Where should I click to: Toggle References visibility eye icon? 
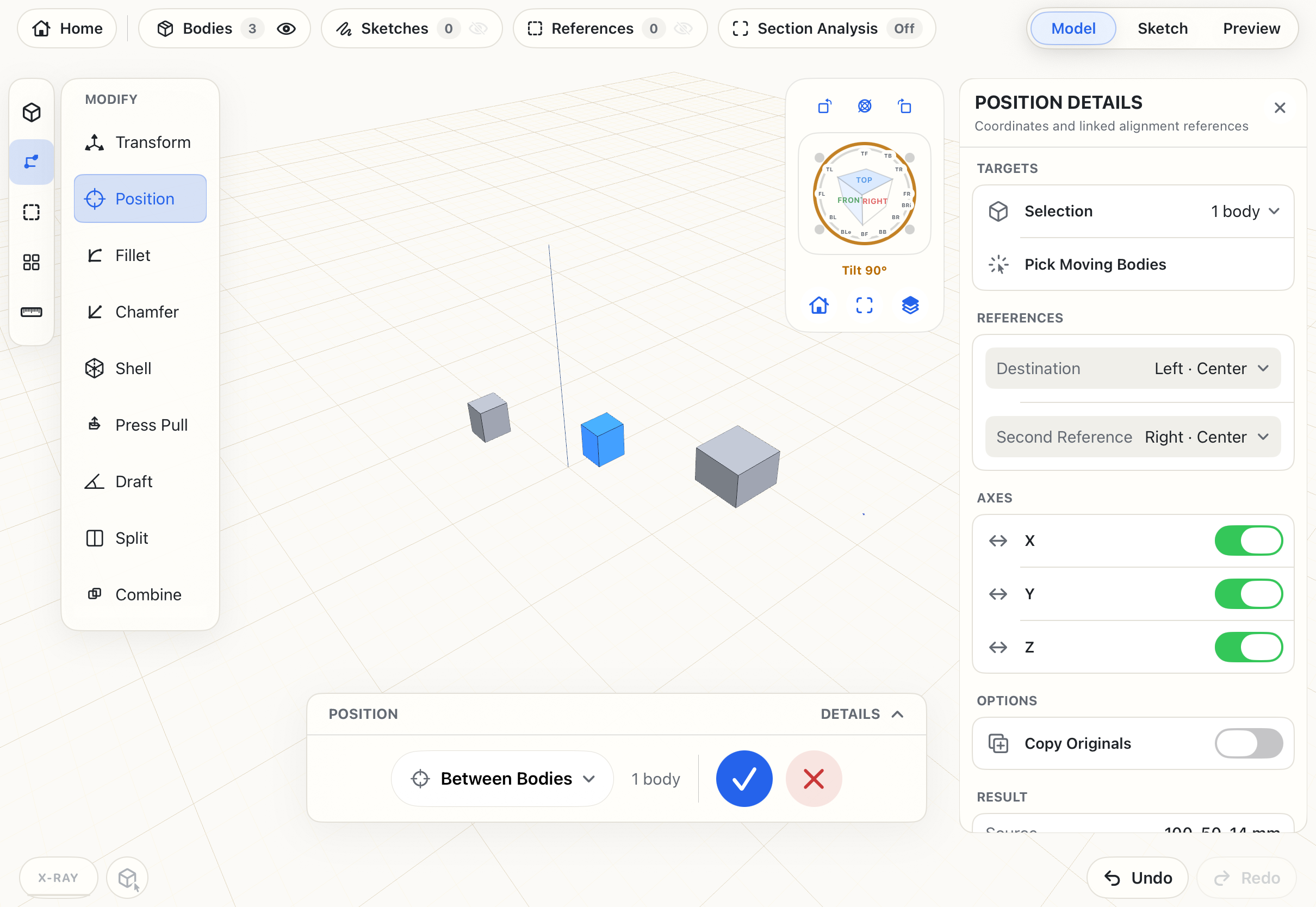coord(684,28)
